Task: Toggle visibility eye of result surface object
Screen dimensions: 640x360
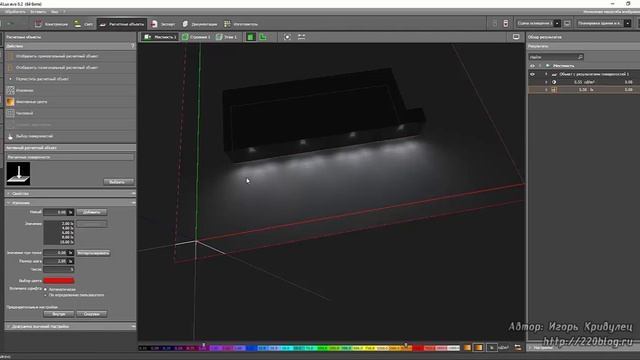Action: pos(532,74)
